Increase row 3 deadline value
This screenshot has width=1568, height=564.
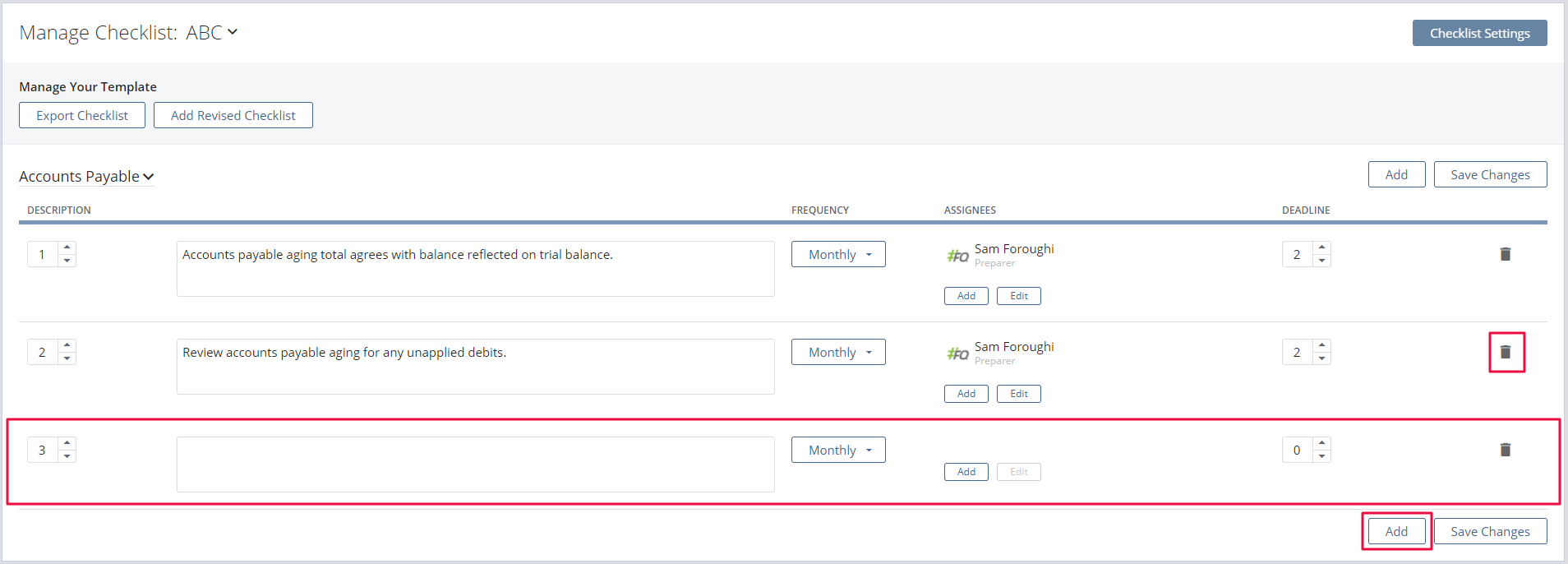coord(1321,444)
